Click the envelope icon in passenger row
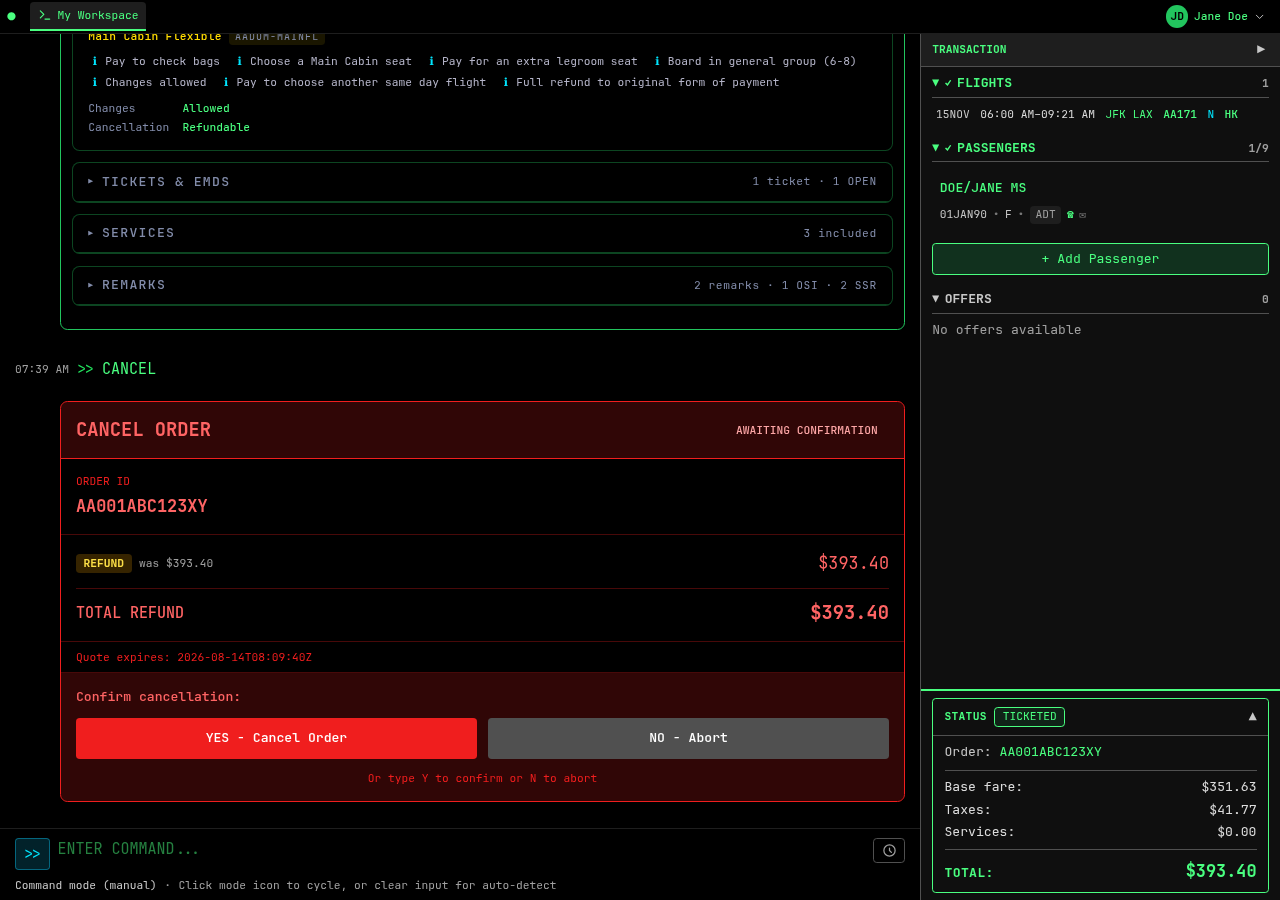 [x=1082, y=215]
